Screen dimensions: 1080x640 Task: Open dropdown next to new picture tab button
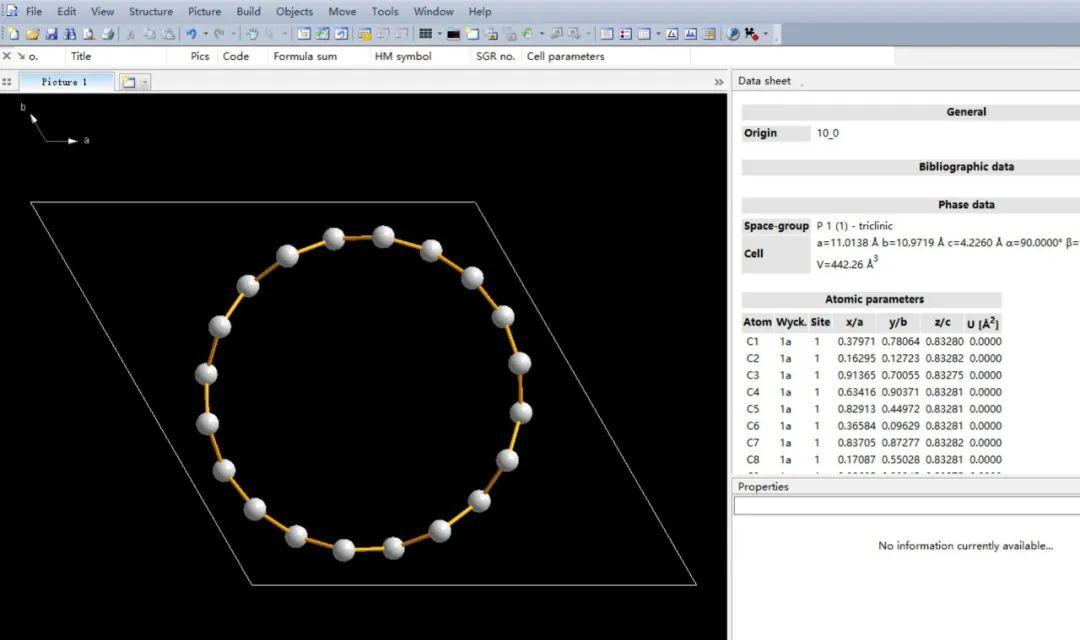pyautogui.click(x=145, y=82)
